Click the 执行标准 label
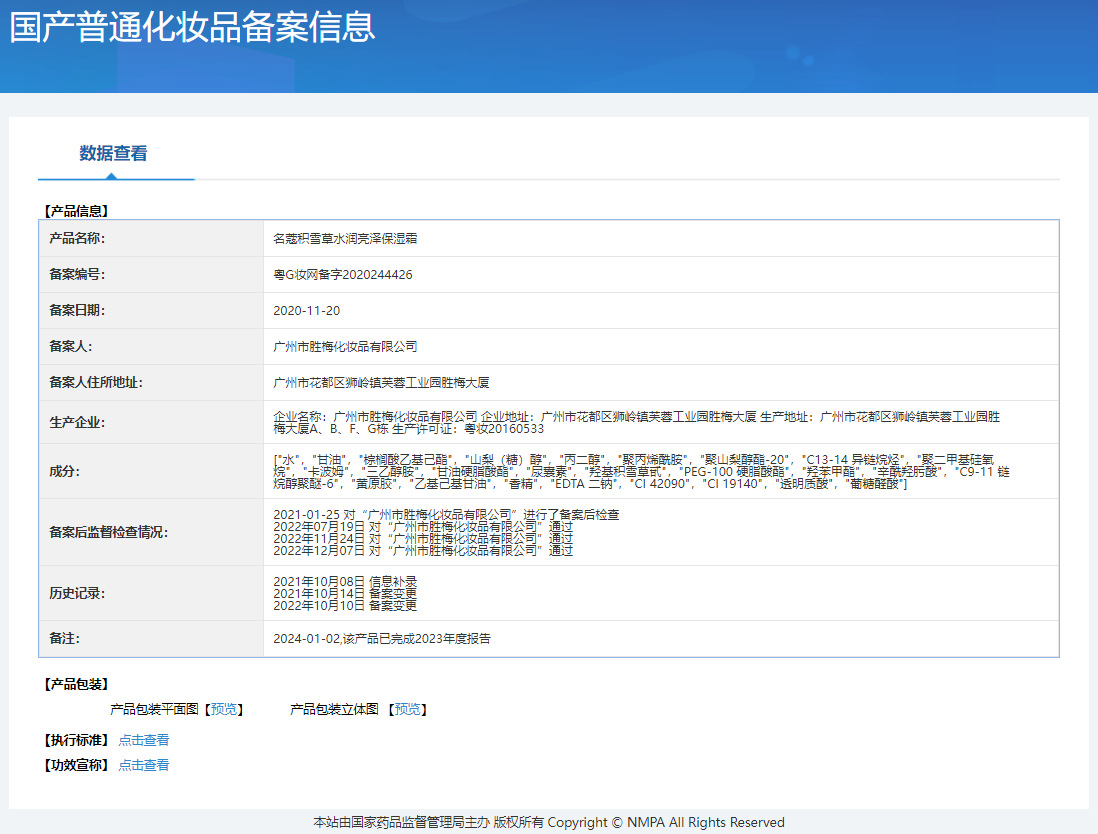The height and width of the screenshot is (834, 1098). coord(76,740)
